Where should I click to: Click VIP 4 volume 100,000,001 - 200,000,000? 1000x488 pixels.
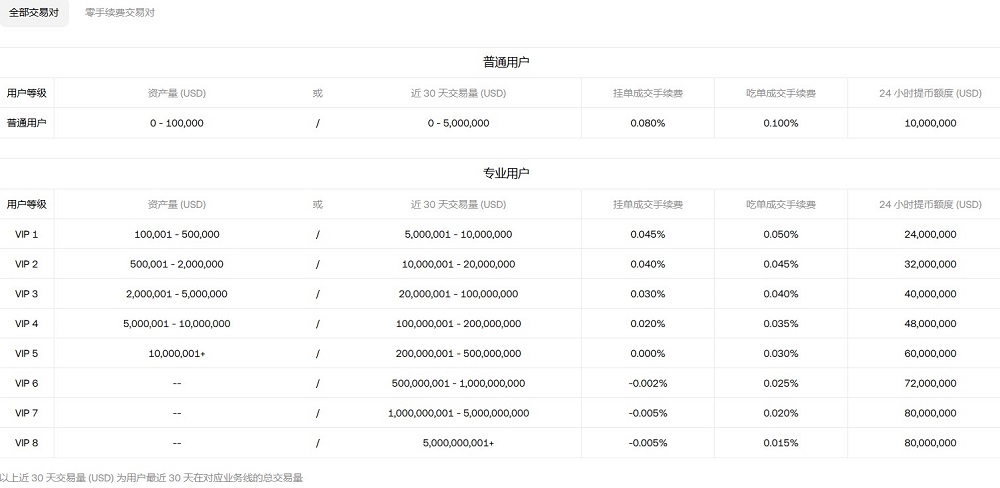tap(458, 324)
